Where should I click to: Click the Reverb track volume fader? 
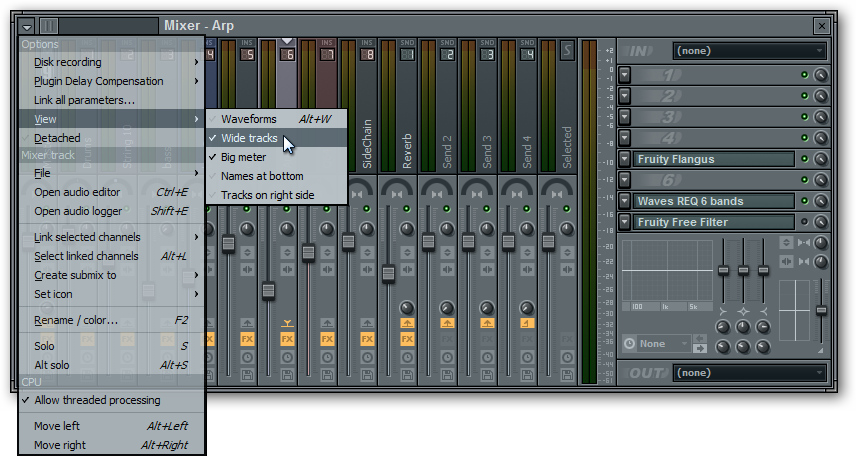coord(388,272)
